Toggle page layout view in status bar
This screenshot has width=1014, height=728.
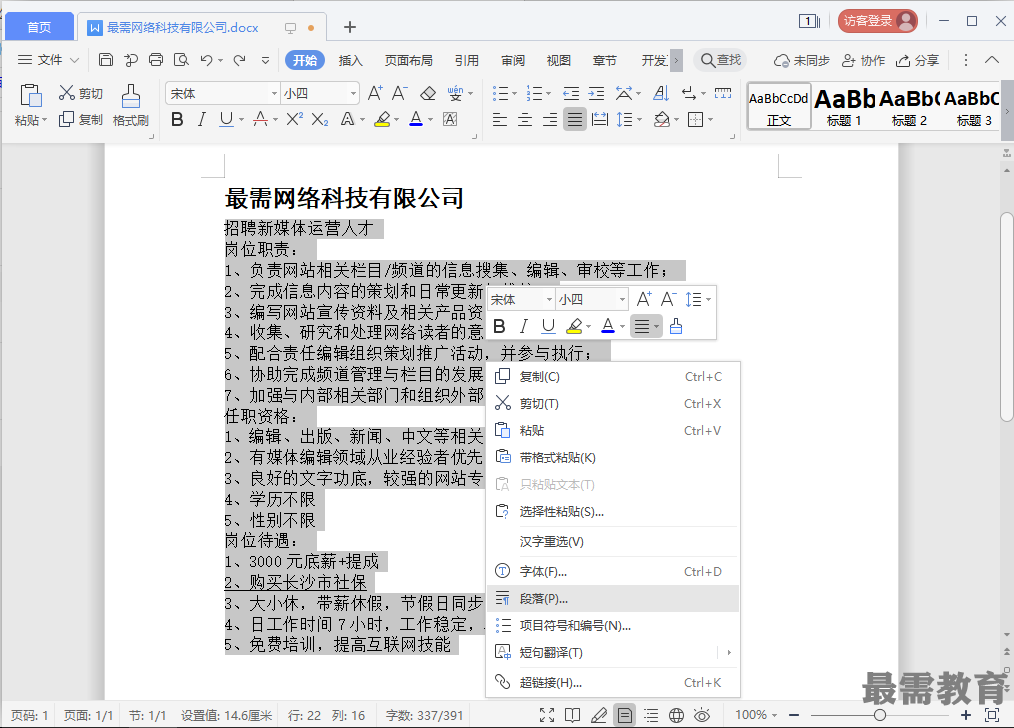(625, 715)
